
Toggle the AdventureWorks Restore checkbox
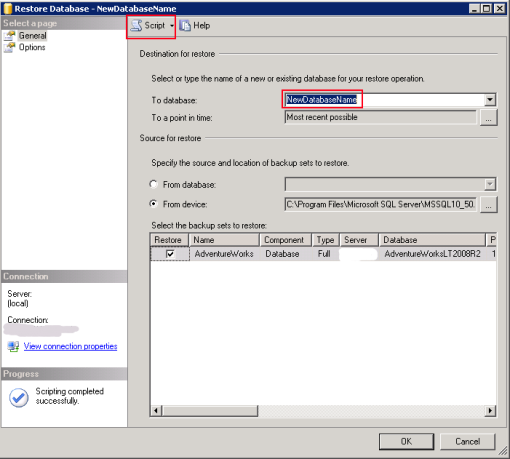point(170,254)
